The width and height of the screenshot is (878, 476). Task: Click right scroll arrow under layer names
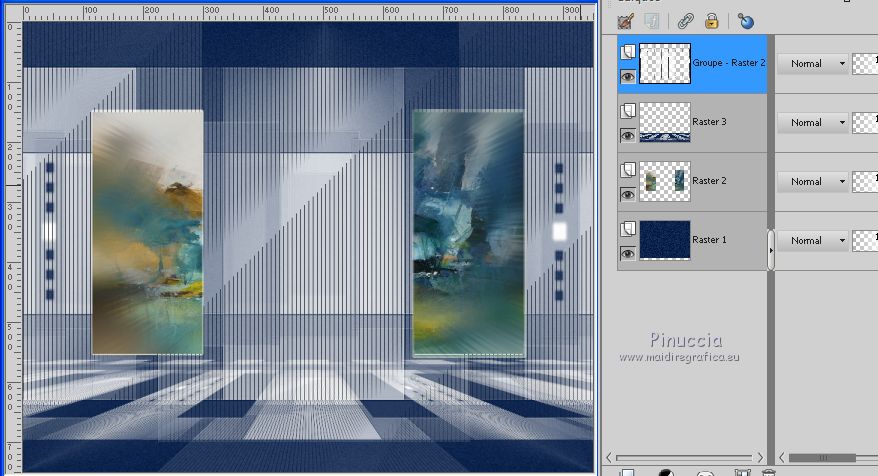[760, 458]
